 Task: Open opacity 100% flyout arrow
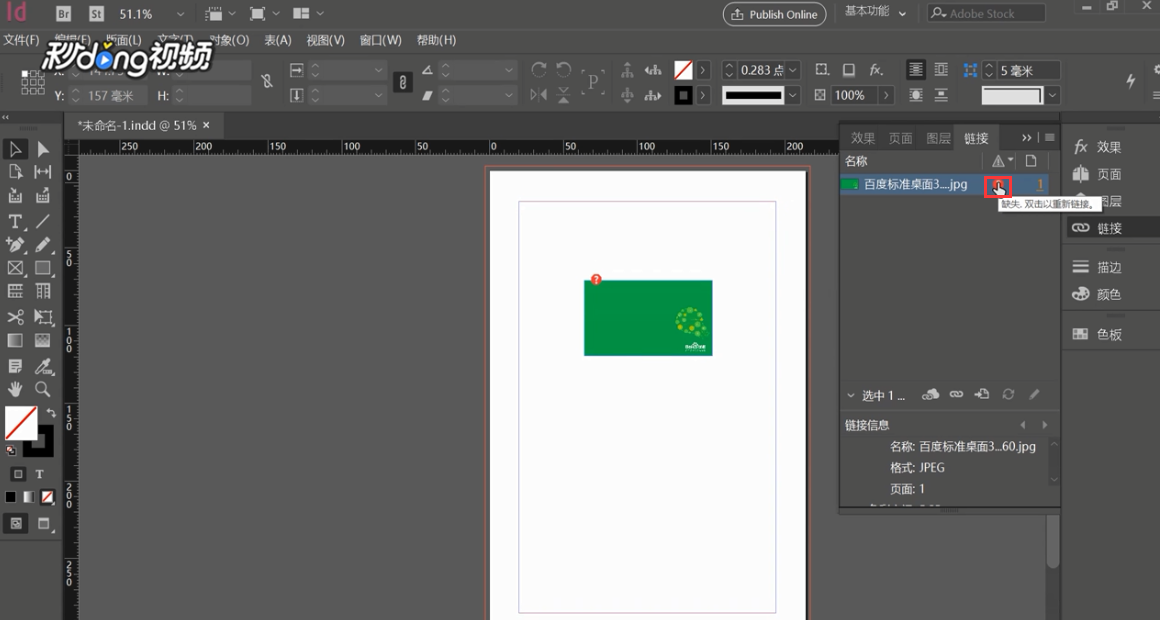click(x=886, y=95)
